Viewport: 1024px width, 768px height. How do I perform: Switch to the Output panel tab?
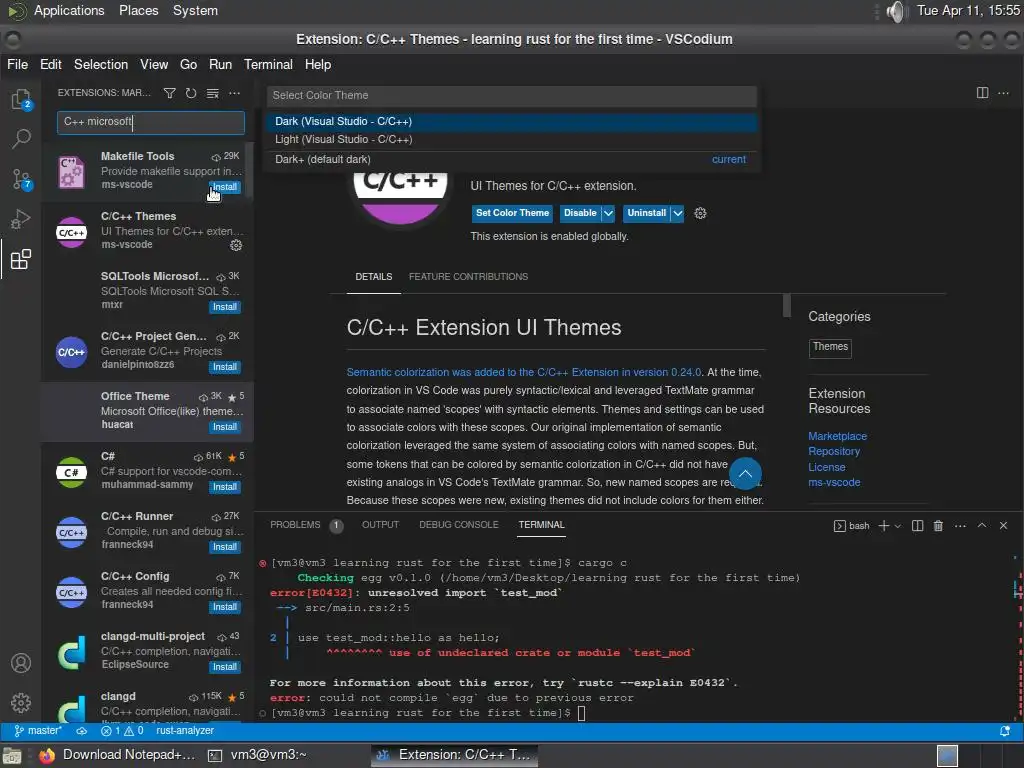(x=380, y=525)
